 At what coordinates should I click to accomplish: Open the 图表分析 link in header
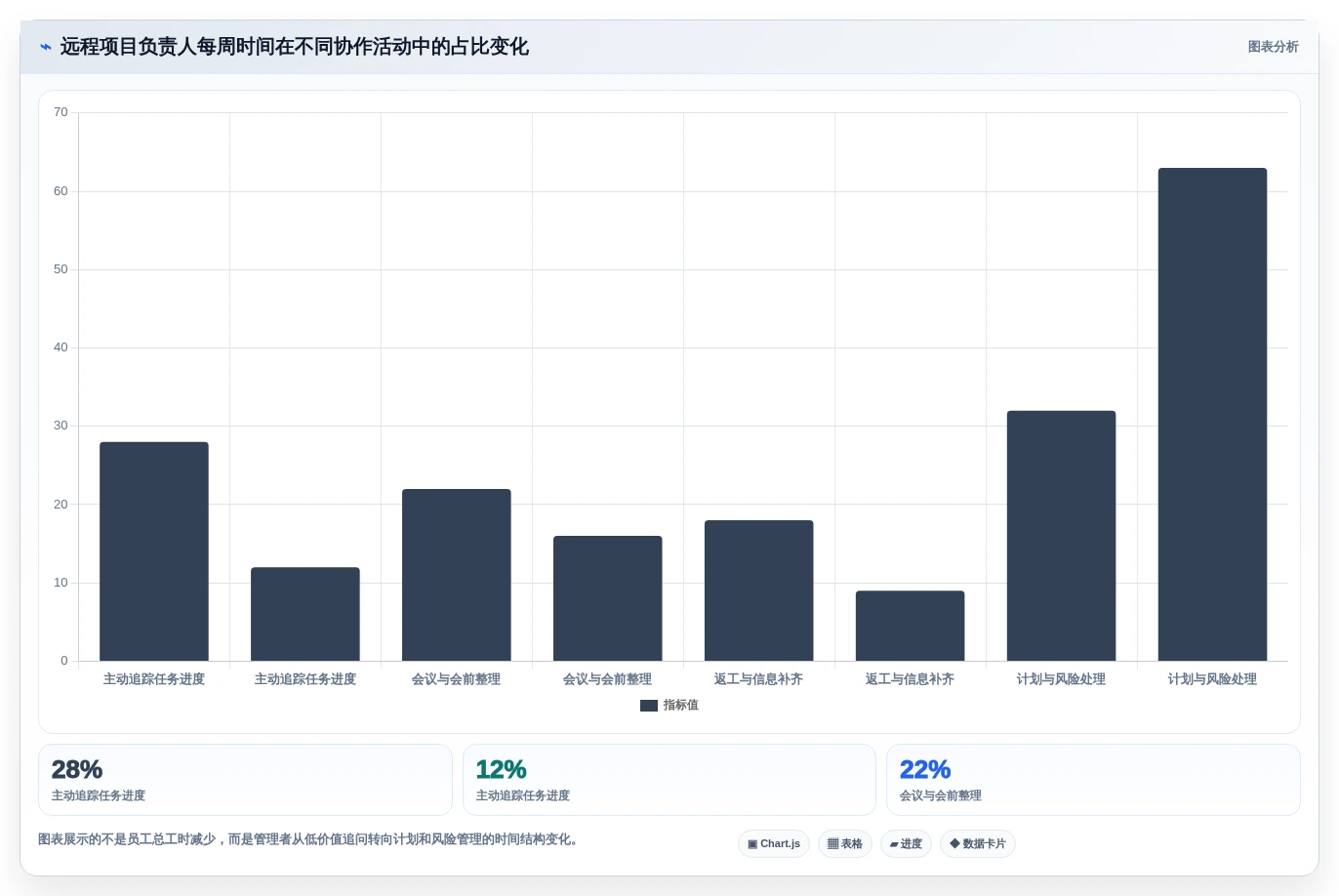1273,47
